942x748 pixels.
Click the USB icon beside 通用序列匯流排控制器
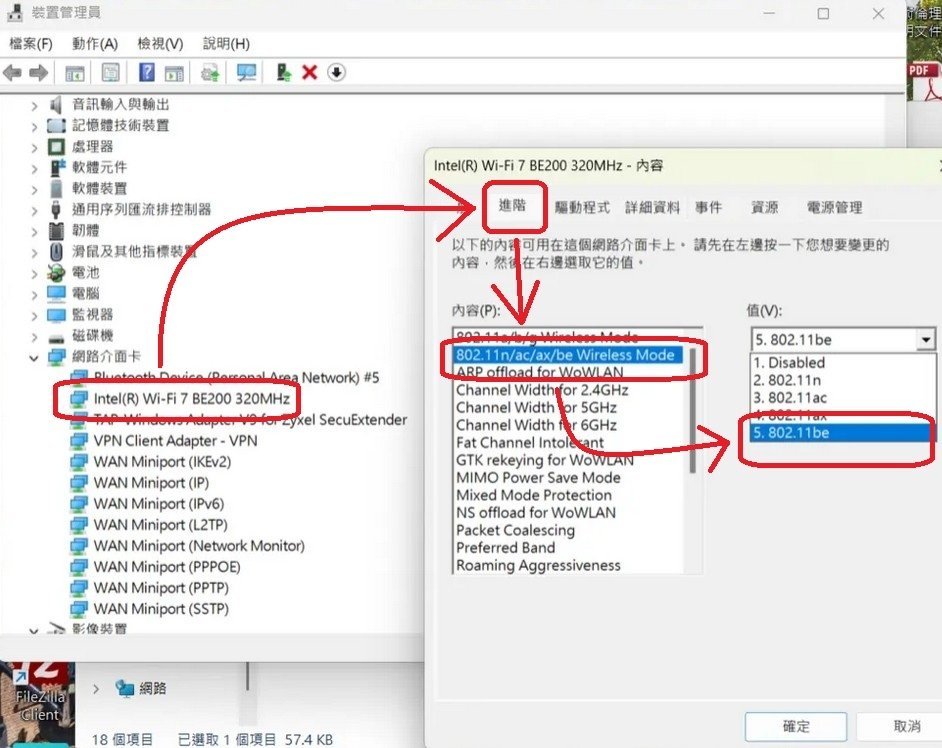(x=56, y=210)
